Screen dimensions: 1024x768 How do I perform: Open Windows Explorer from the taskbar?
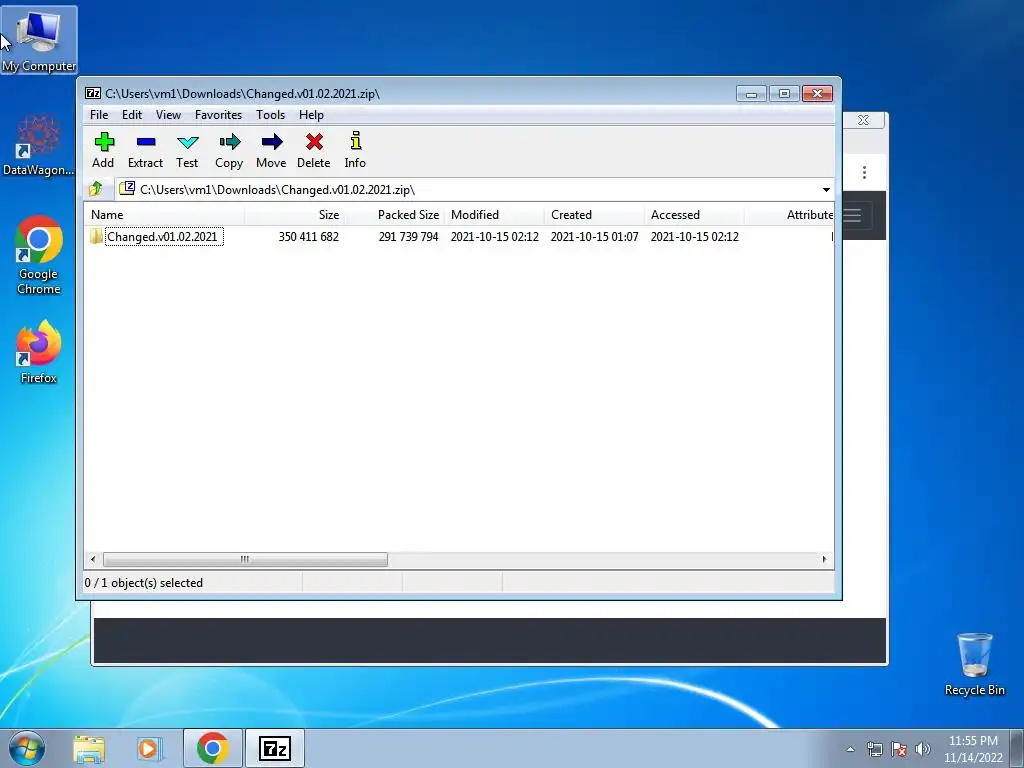point(89,748)
